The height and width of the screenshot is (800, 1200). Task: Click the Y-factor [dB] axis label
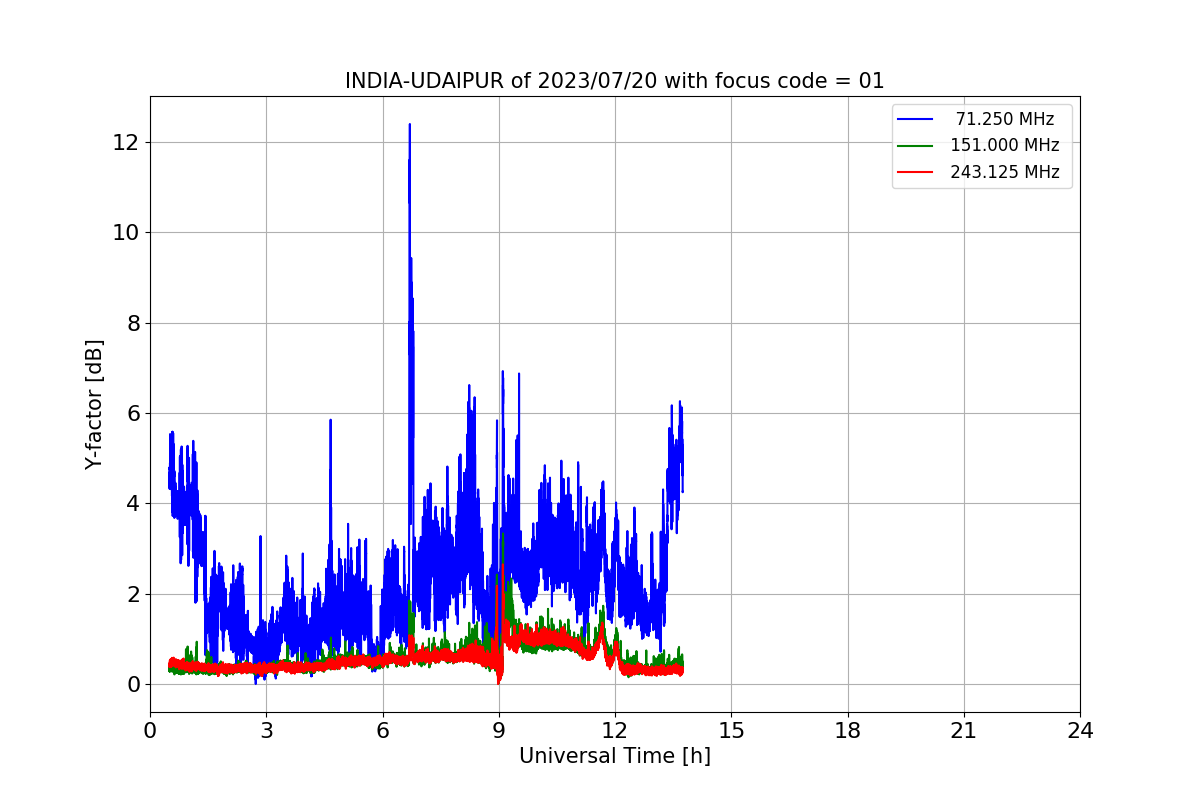(x=94, y=404)
